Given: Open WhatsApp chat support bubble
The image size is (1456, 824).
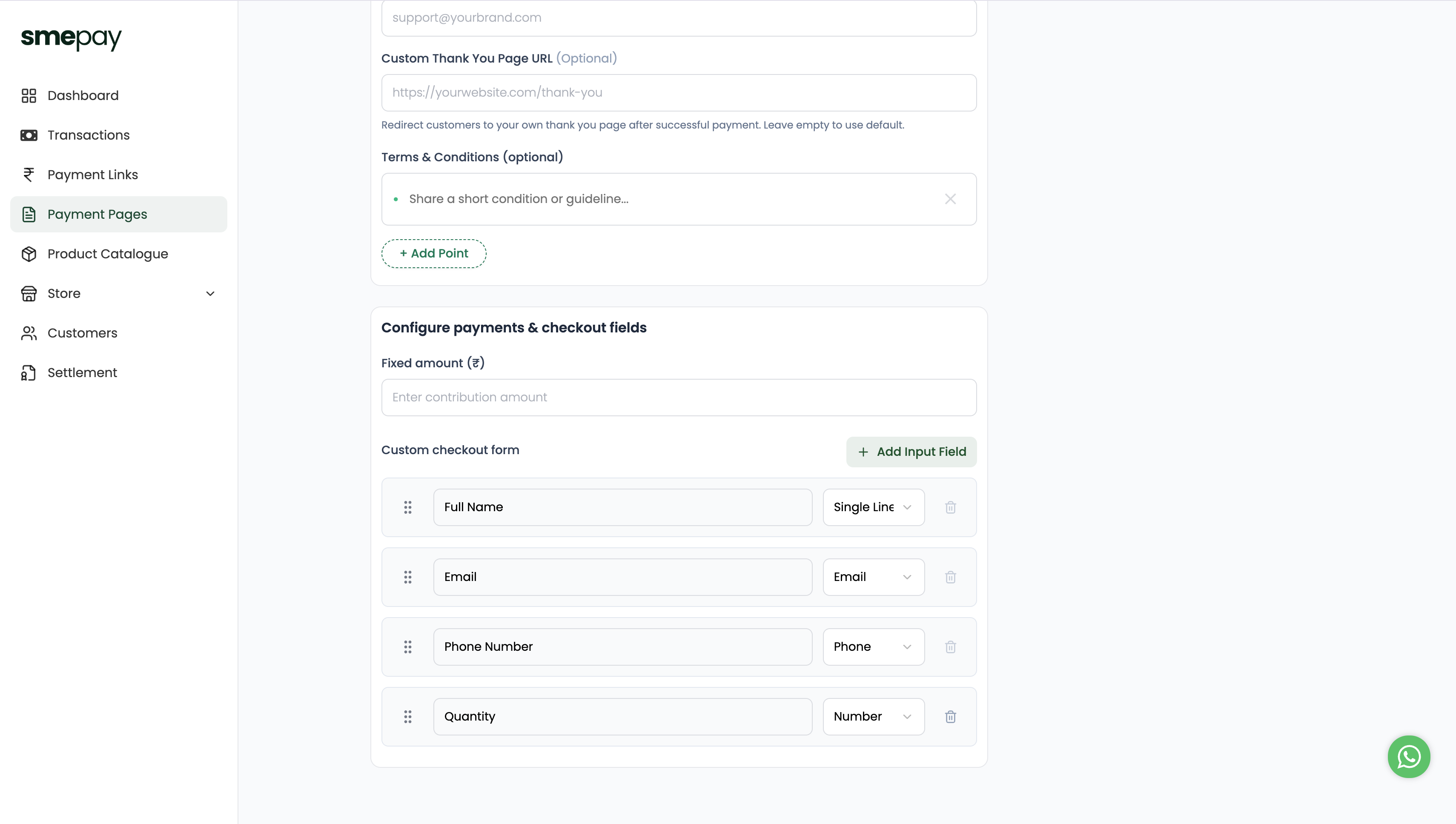Looking at the screenshot, I should tap(1408, 757).
